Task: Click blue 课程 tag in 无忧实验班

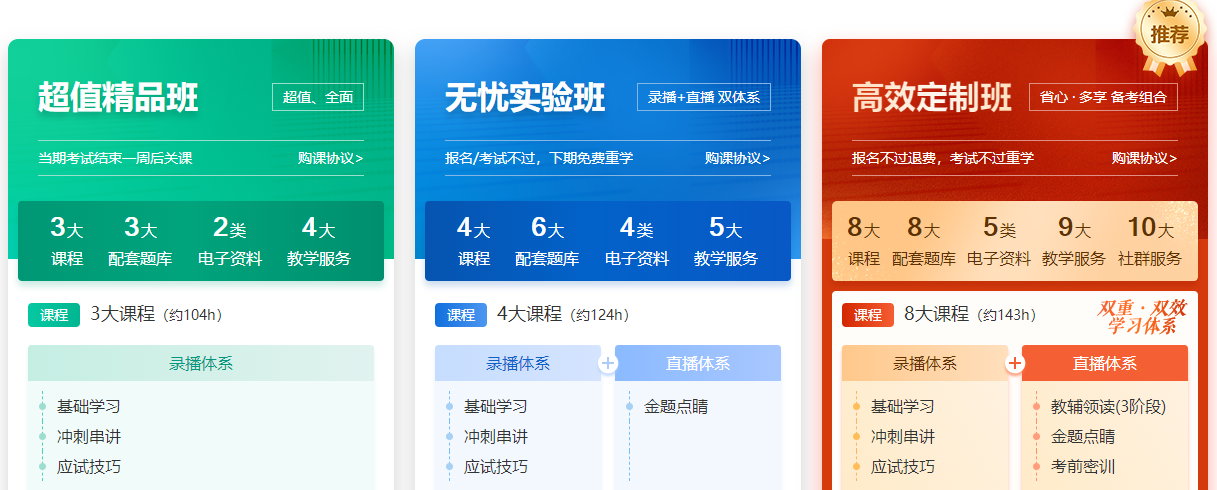Action: pyautogui.click(x=461, y=315)
